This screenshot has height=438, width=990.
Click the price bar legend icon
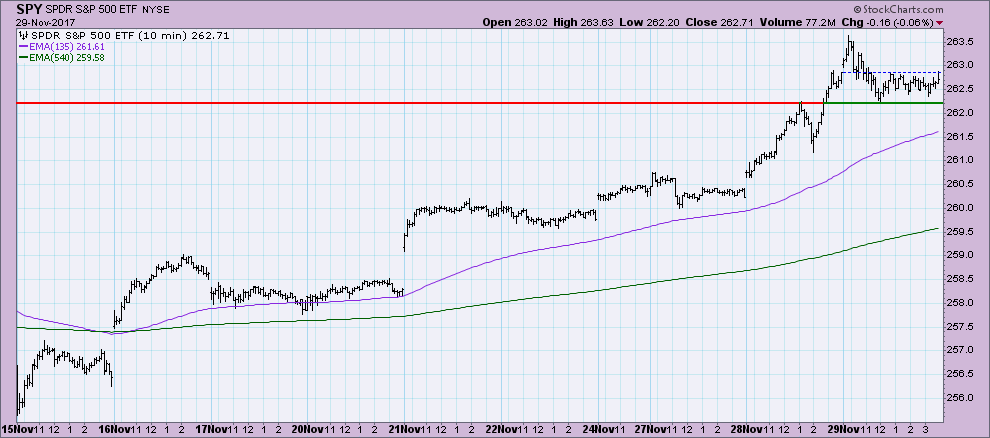coord(25,35)
